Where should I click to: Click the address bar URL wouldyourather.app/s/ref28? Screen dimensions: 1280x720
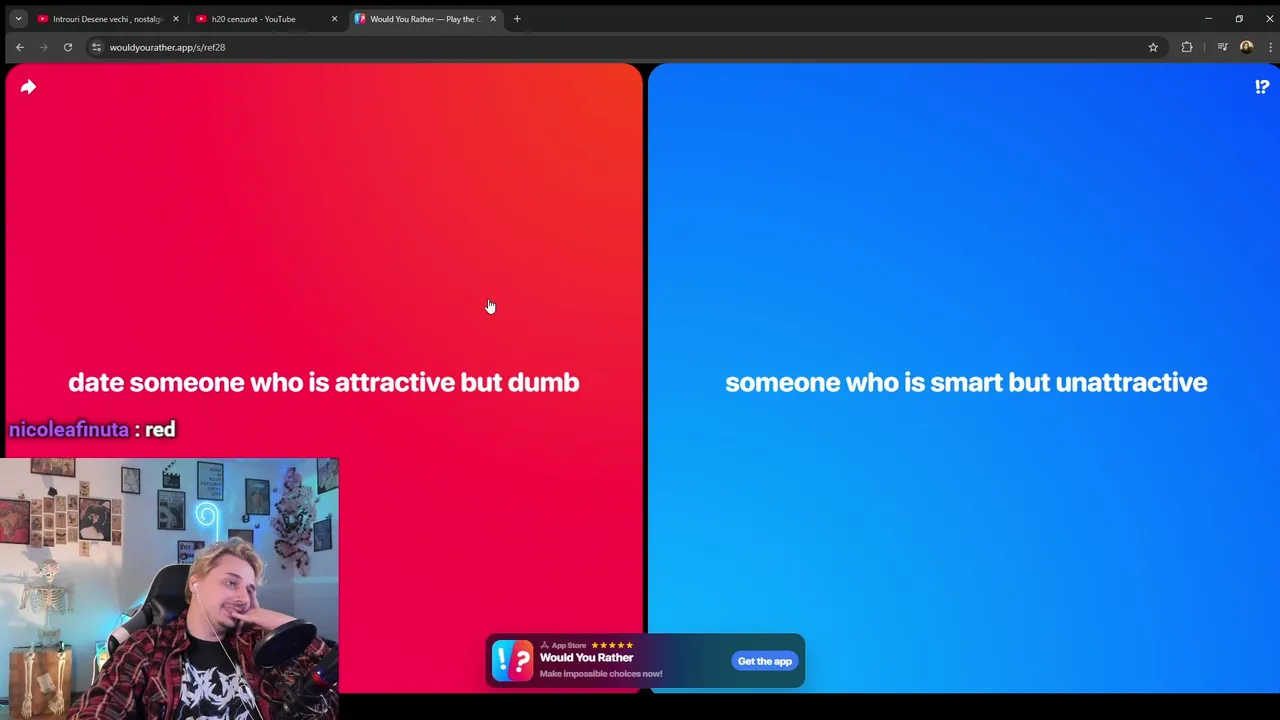(x=167, y=47)
